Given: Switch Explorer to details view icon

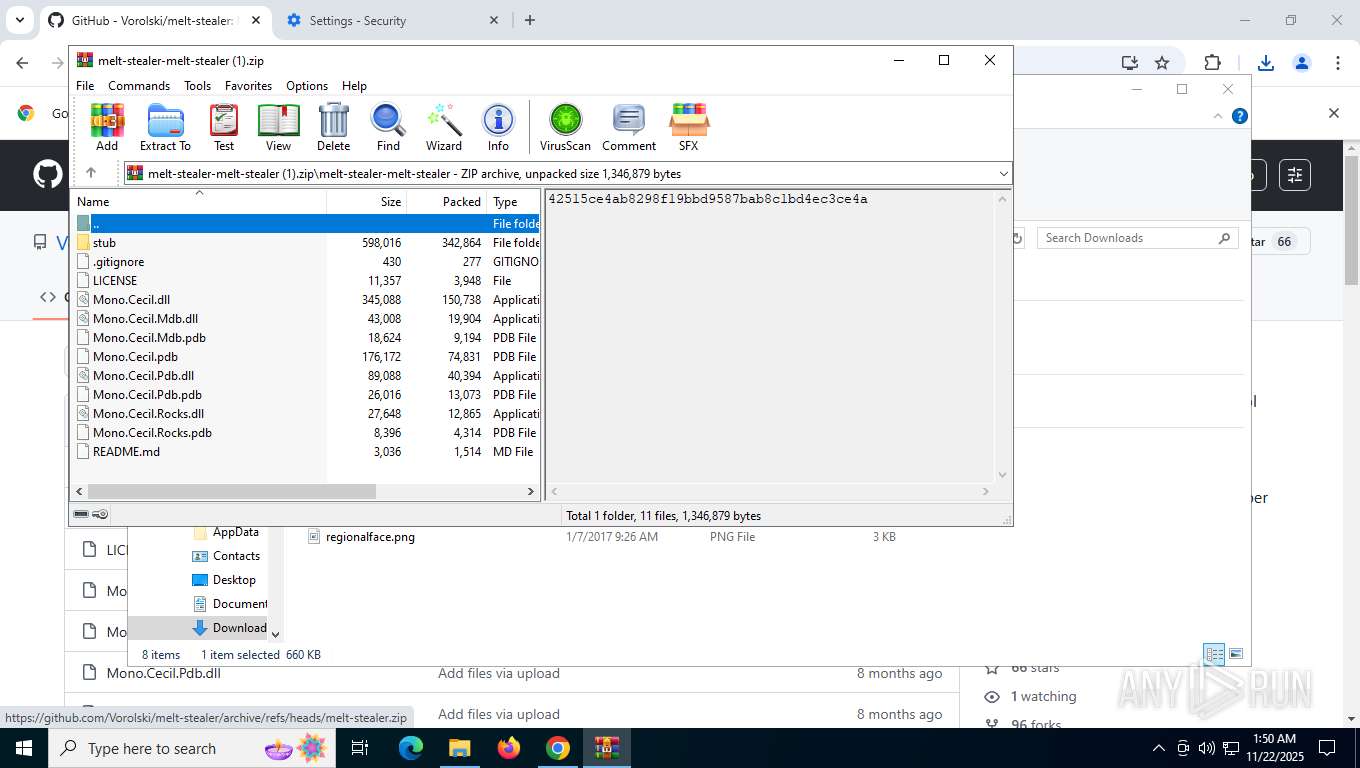Looking at the screenshot, I should (1214, 654).
